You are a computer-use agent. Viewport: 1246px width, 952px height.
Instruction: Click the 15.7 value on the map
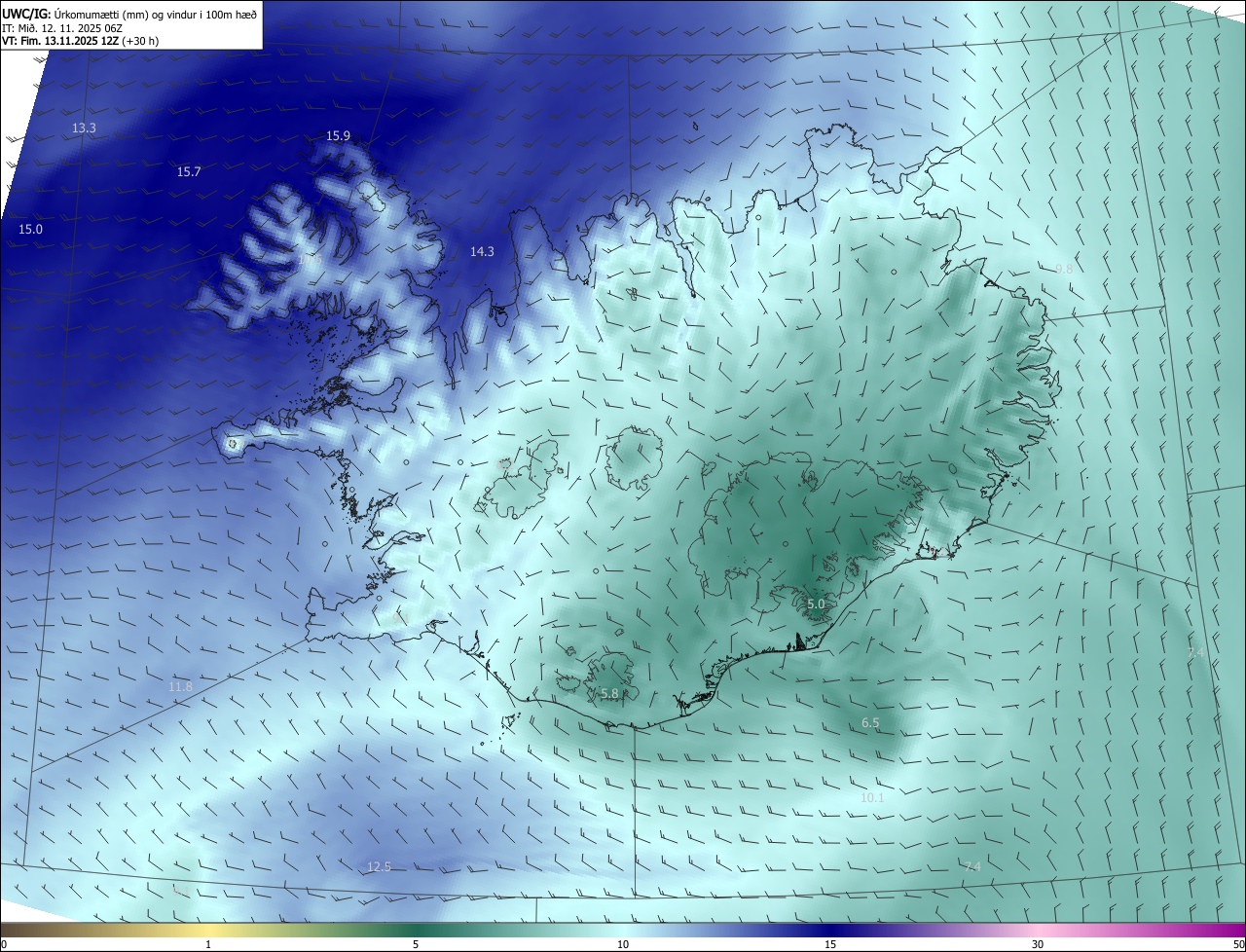point(189,172)
